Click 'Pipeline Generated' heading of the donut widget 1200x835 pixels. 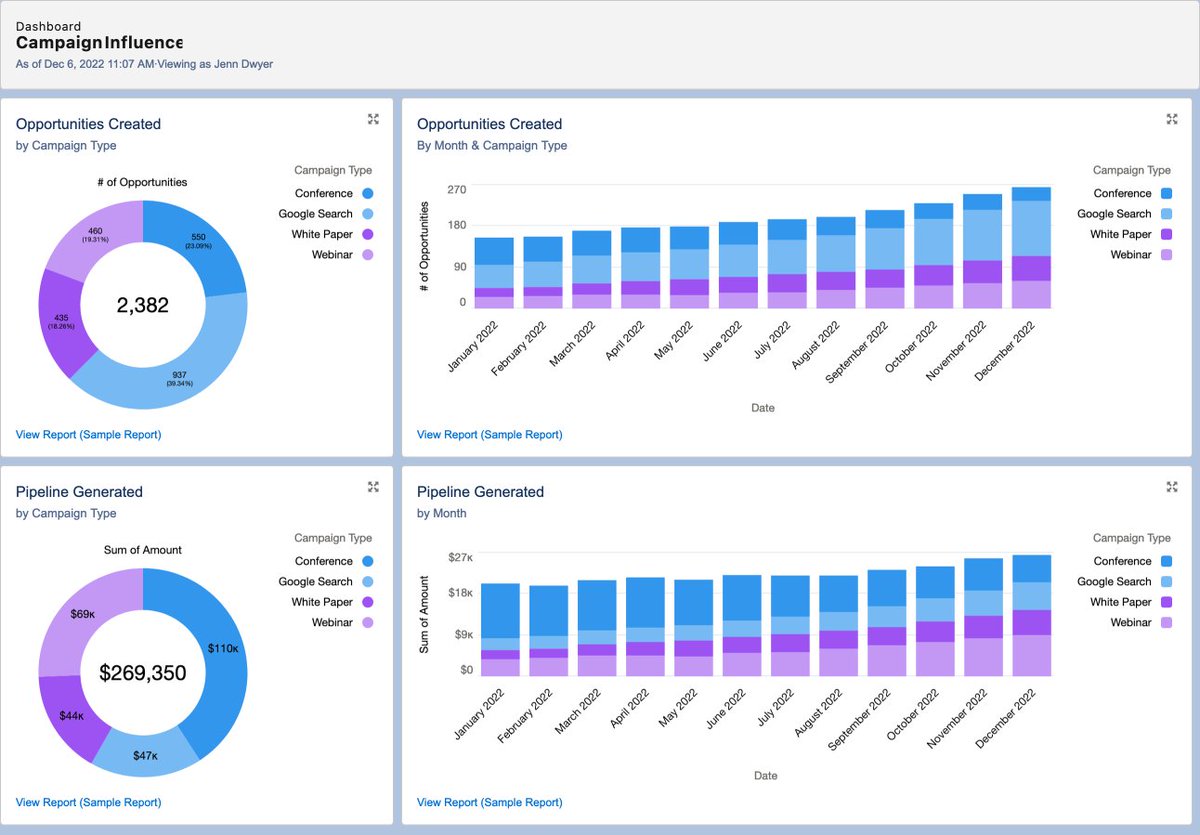[79, 492]
